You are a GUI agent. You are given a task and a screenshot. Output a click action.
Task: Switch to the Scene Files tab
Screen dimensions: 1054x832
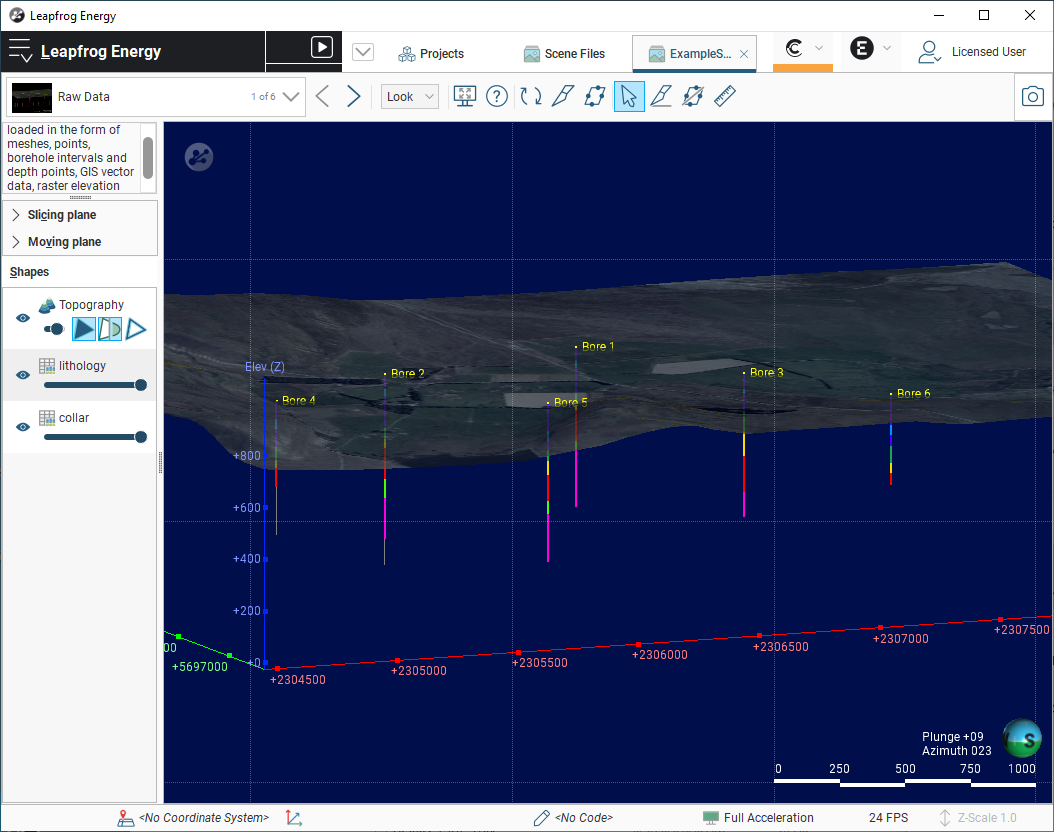pyautogui.click(x=565, y=54)
